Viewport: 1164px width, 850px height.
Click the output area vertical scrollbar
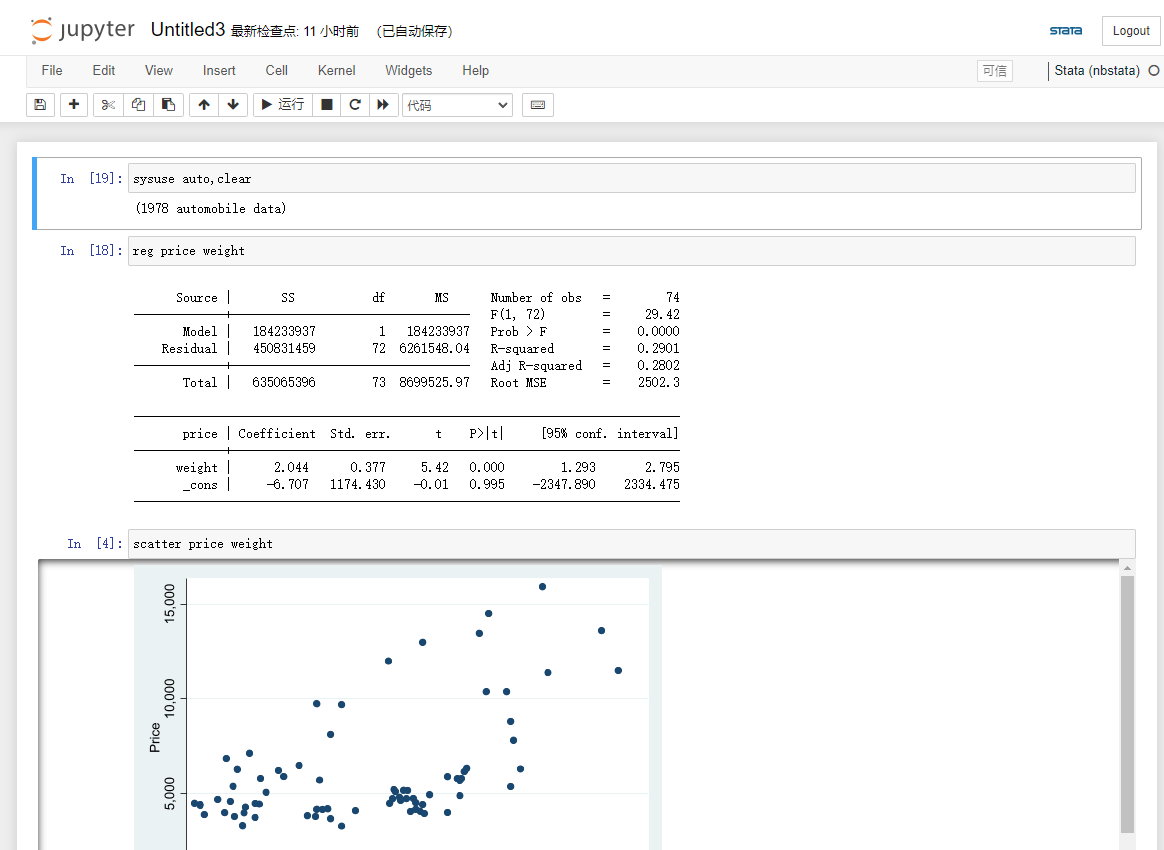[x=1128, y=700]
